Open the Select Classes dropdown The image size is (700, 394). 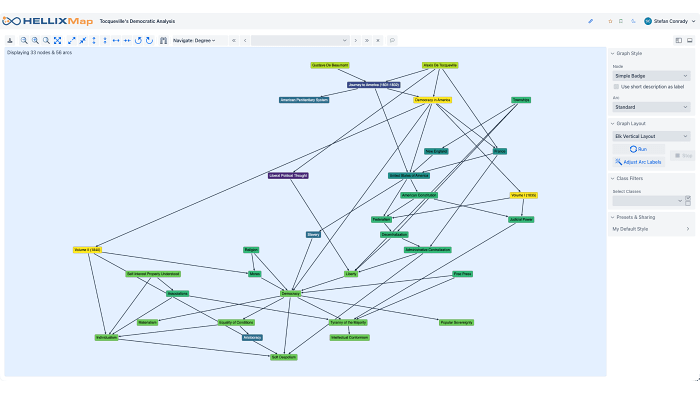[x=648, y=201]
